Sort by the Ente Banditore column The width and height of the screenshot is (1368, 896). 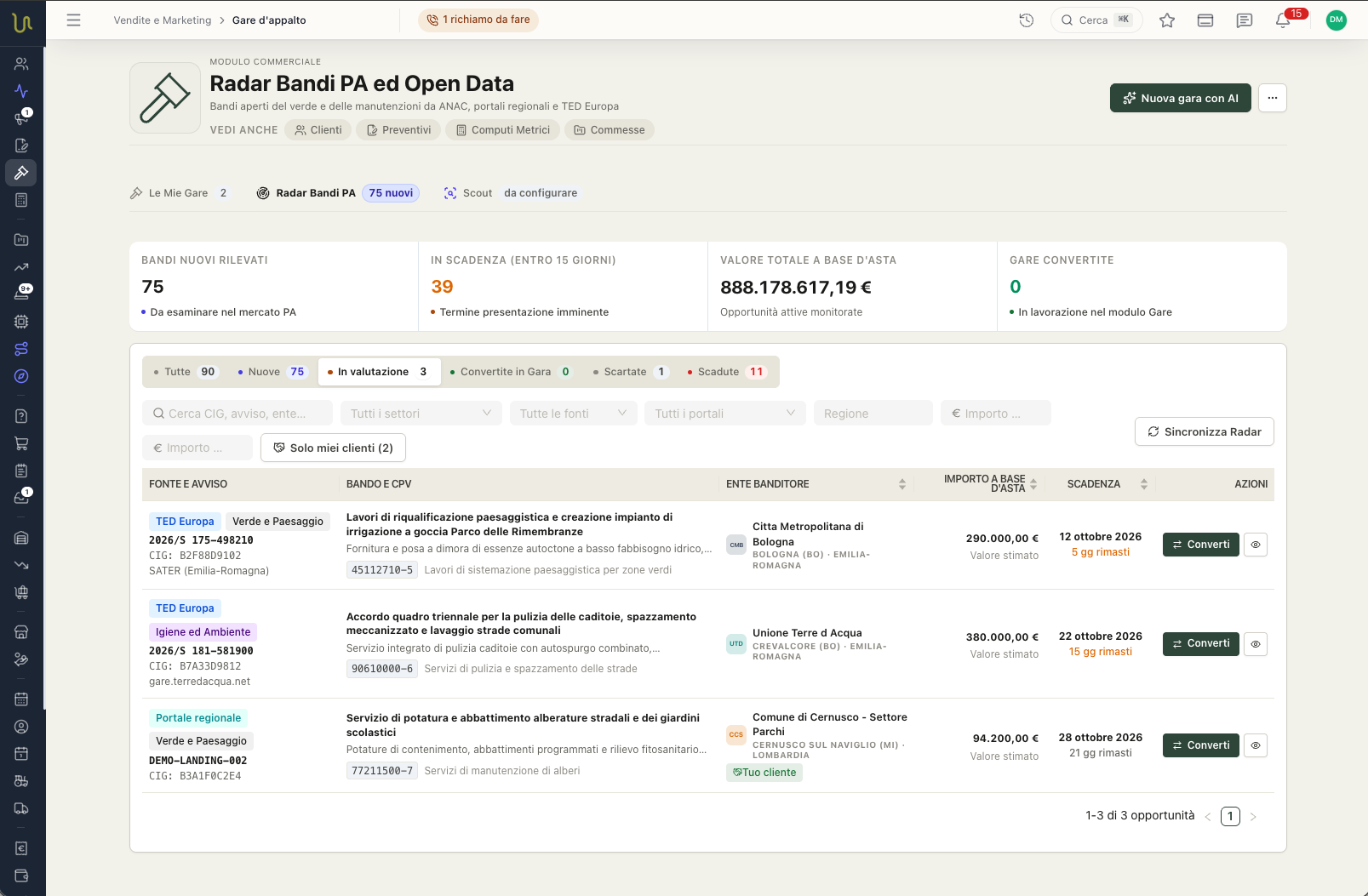816,484
